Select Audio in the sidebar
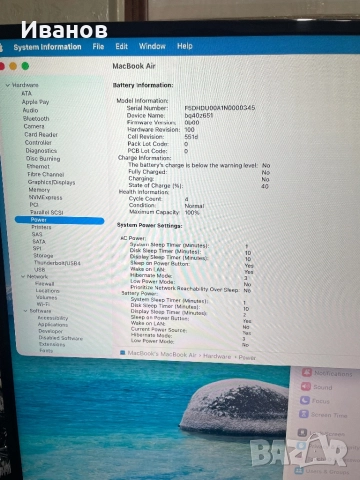The width and height of the screenshot is (360, 480). 30,110
